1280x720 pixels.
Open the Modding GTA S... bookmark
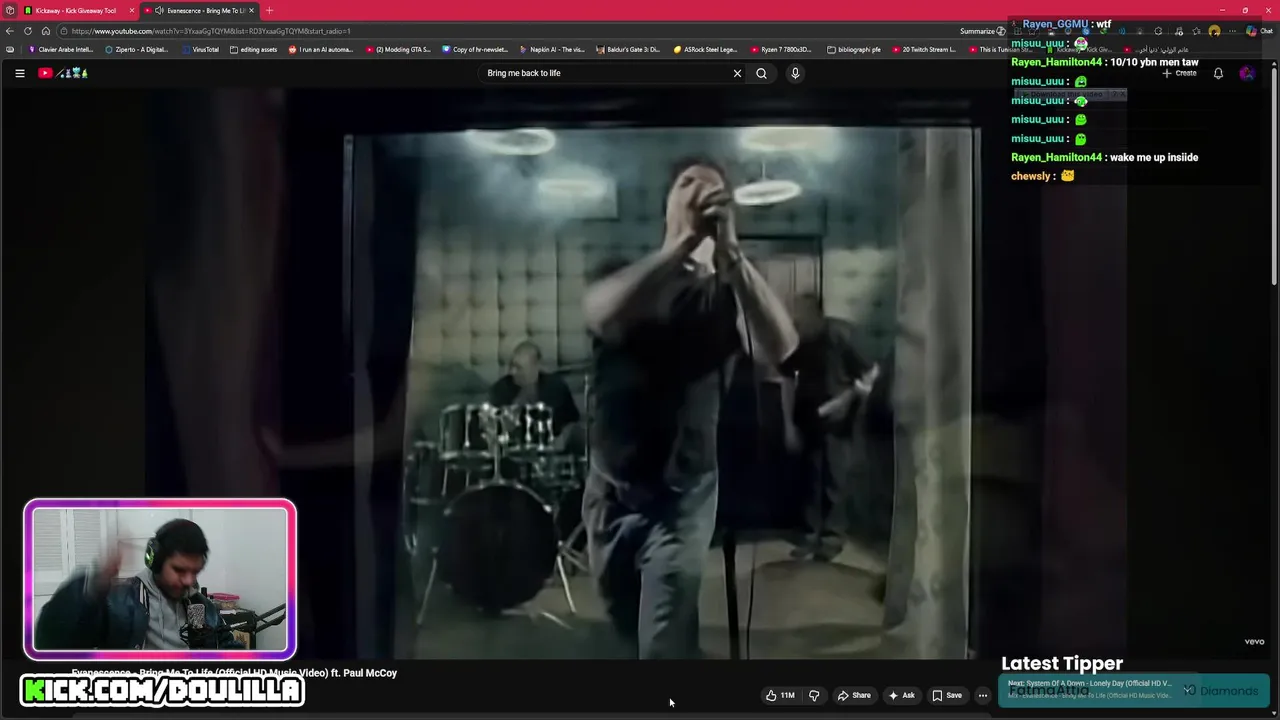click(398, 49)
